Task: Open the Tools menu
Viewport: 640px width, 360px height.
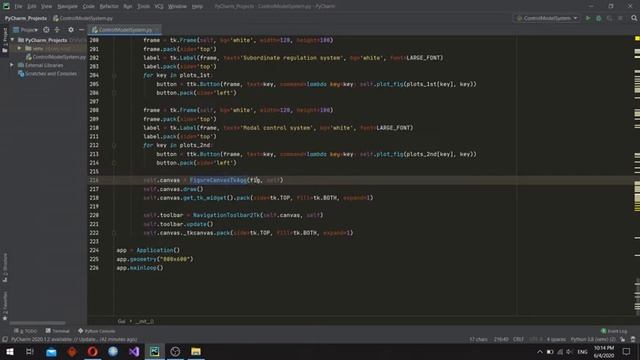Action: click(143, 6)
